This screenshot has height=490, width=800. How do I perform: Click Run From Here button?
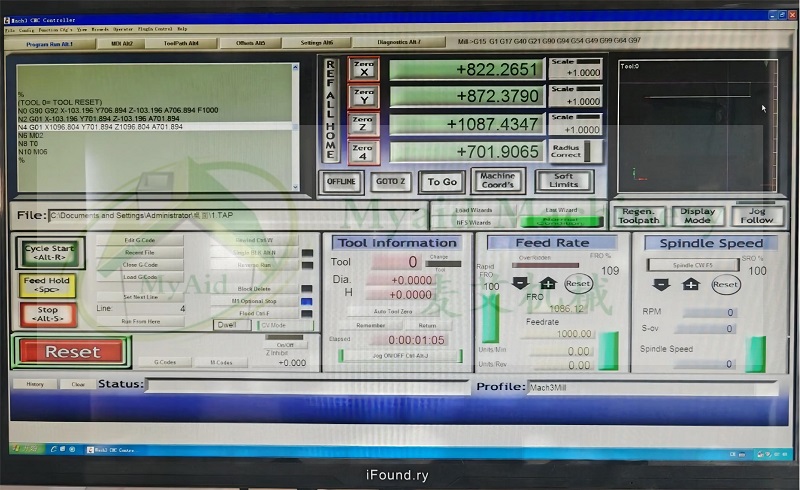[x=141, y=322]
